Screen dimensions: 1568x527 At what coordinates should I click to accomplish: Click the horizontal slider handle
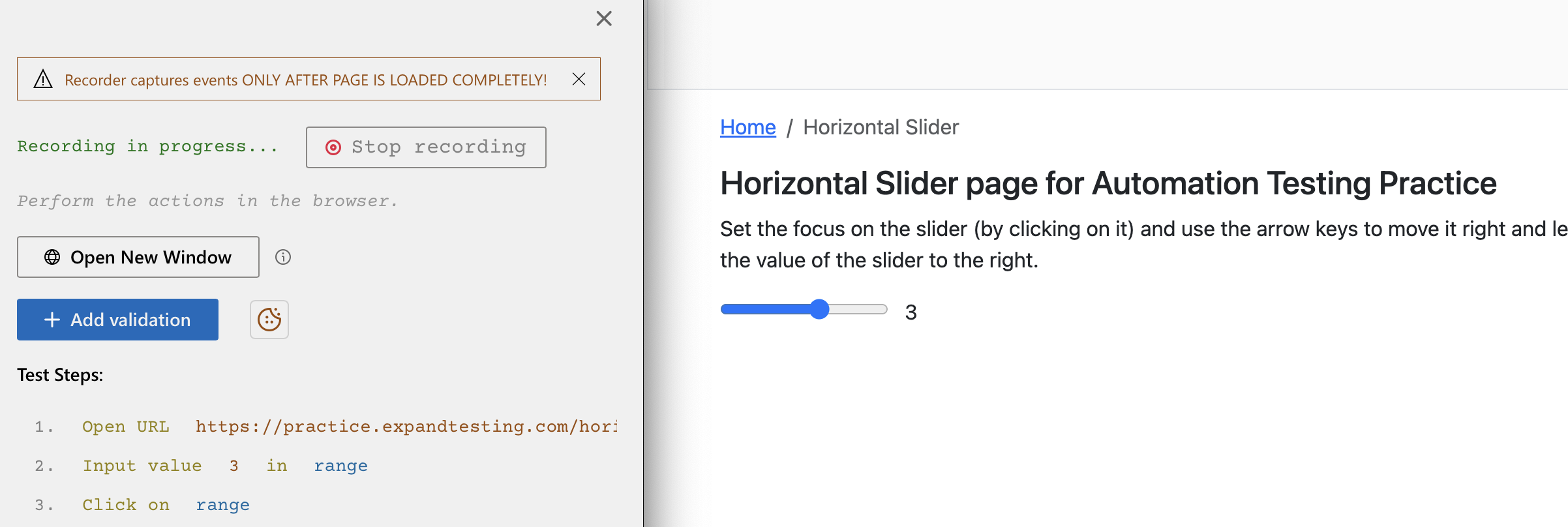pos(820,309)
